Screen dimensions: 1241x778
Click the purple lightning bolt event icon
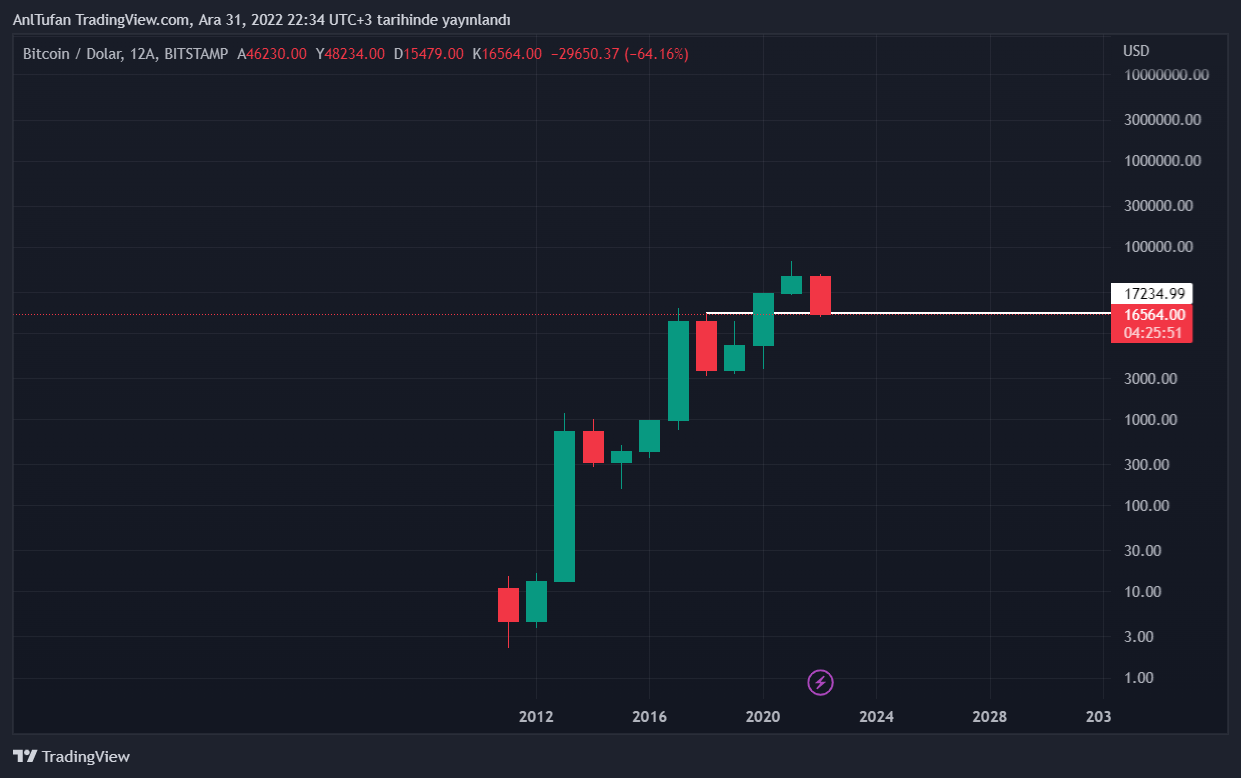coord(820,683)
